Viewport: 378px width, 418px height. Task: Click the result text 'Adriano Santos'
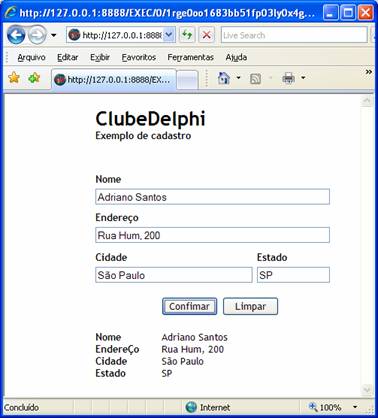pos(195,337)
